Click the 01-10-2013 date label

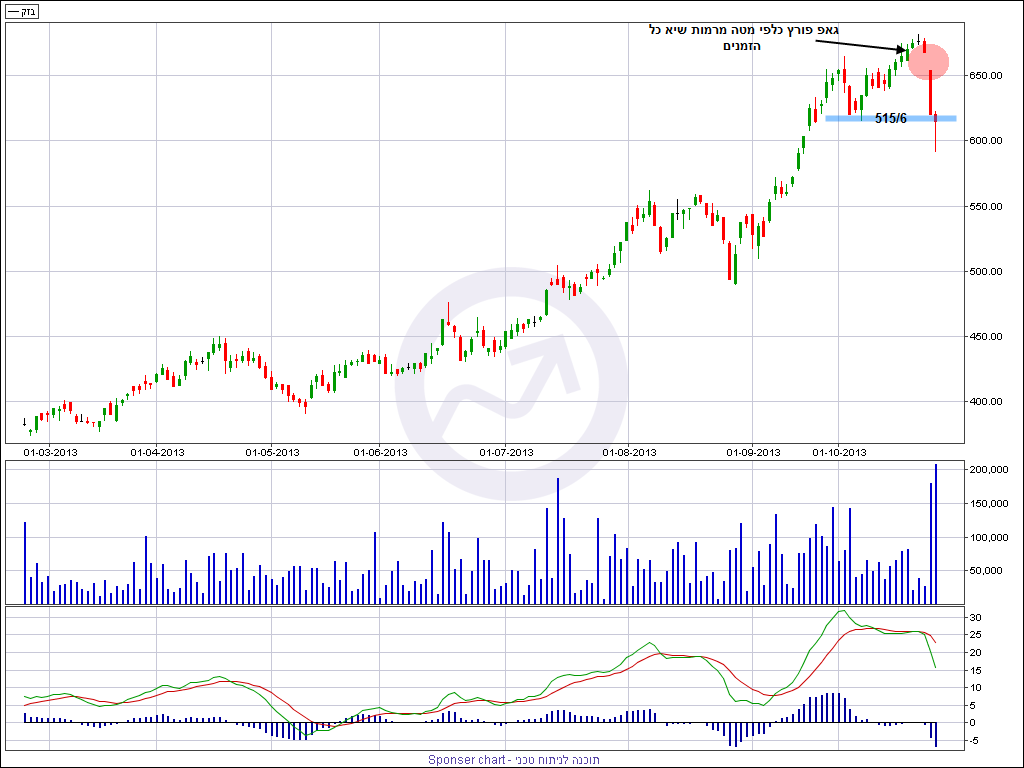[x=839, y=452]
